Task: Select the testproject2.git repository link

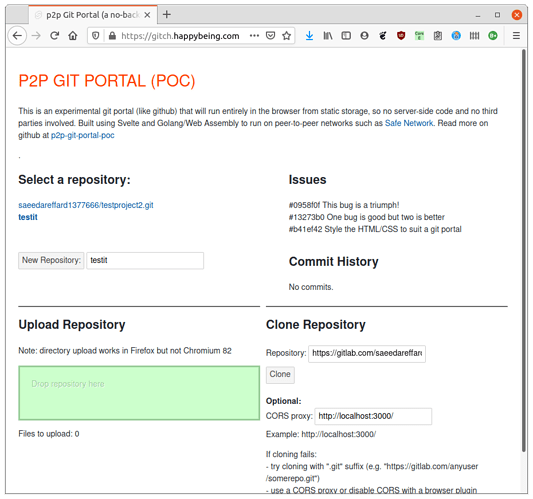Action: 86,205
